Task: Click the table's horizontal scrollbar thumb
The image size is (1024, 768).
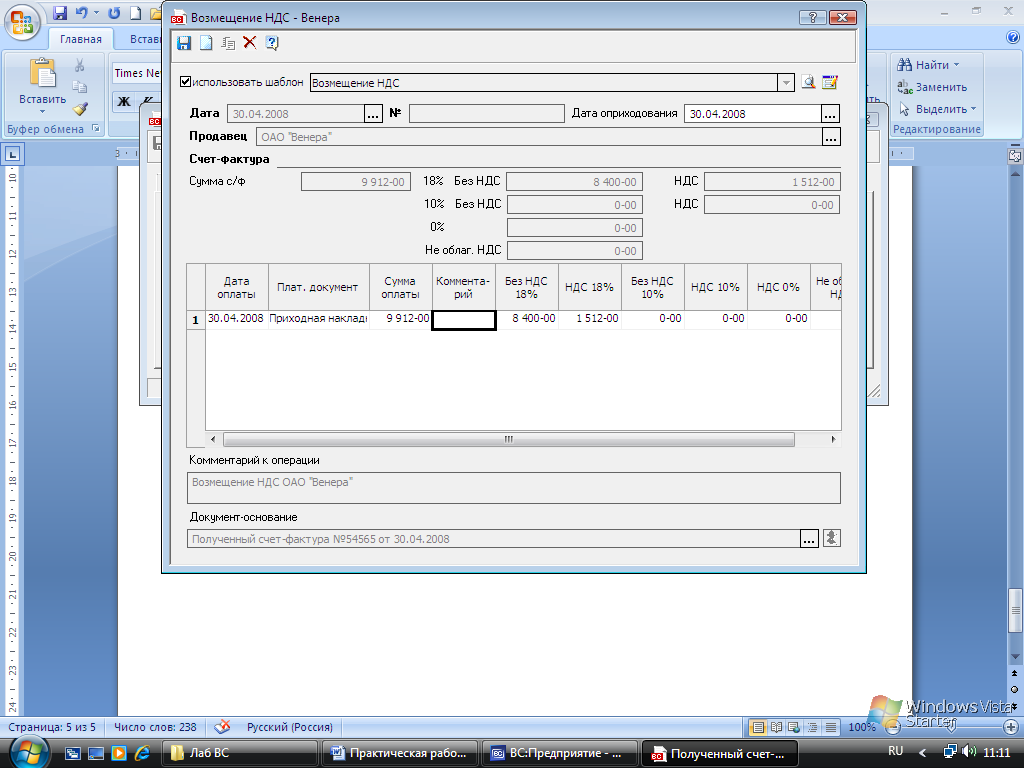Action: (509, 440)
